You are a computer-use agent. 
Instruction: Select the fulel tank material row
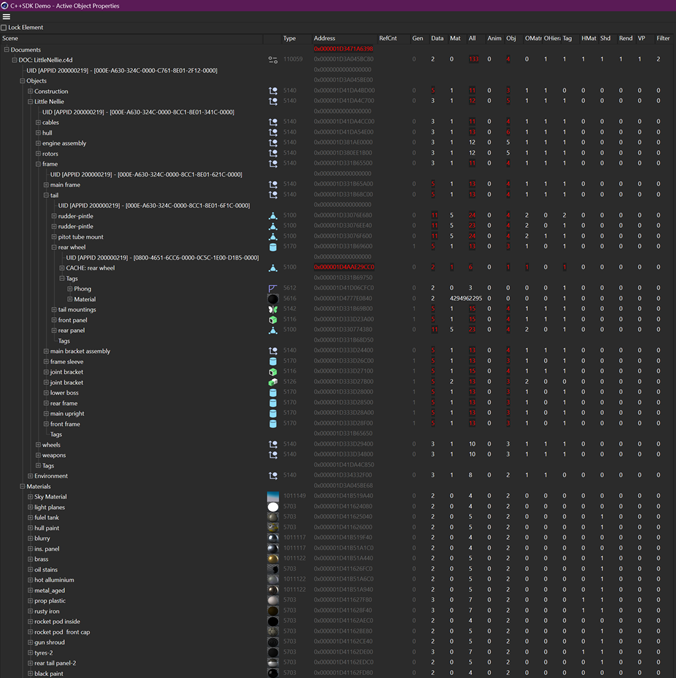[x=337, y=517]
